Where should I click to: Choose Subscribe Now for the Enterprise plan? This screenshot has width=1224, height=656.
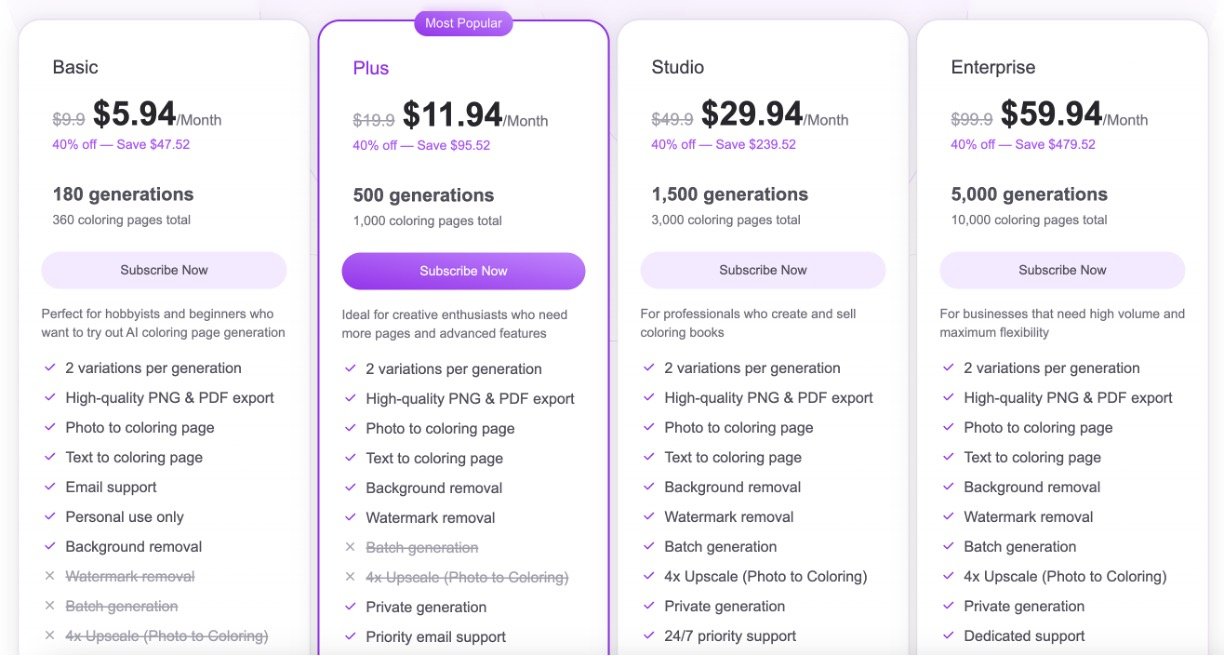[x=1062, y=270]
